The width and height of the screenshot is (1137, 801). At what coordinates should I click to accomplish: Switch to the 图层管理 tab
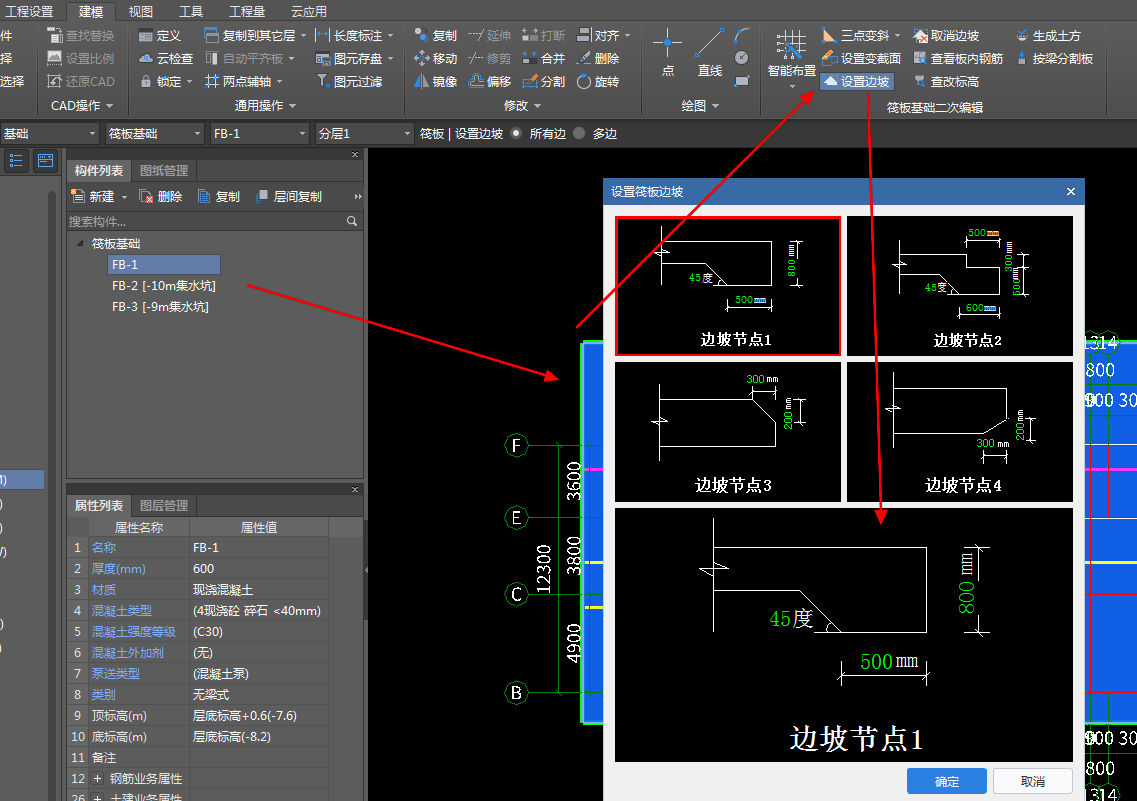tap(164, 505)
